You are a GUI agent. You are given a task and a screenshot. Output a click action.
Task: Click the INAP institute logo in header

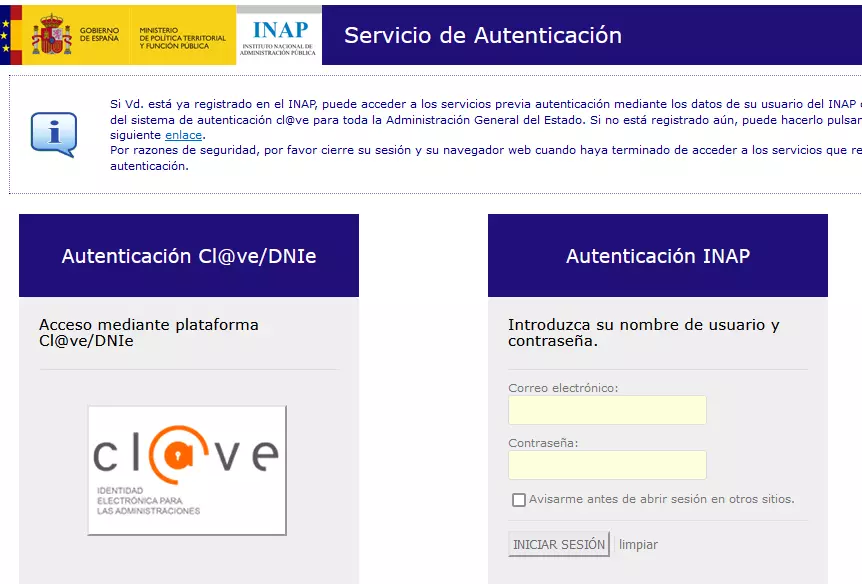279,36
